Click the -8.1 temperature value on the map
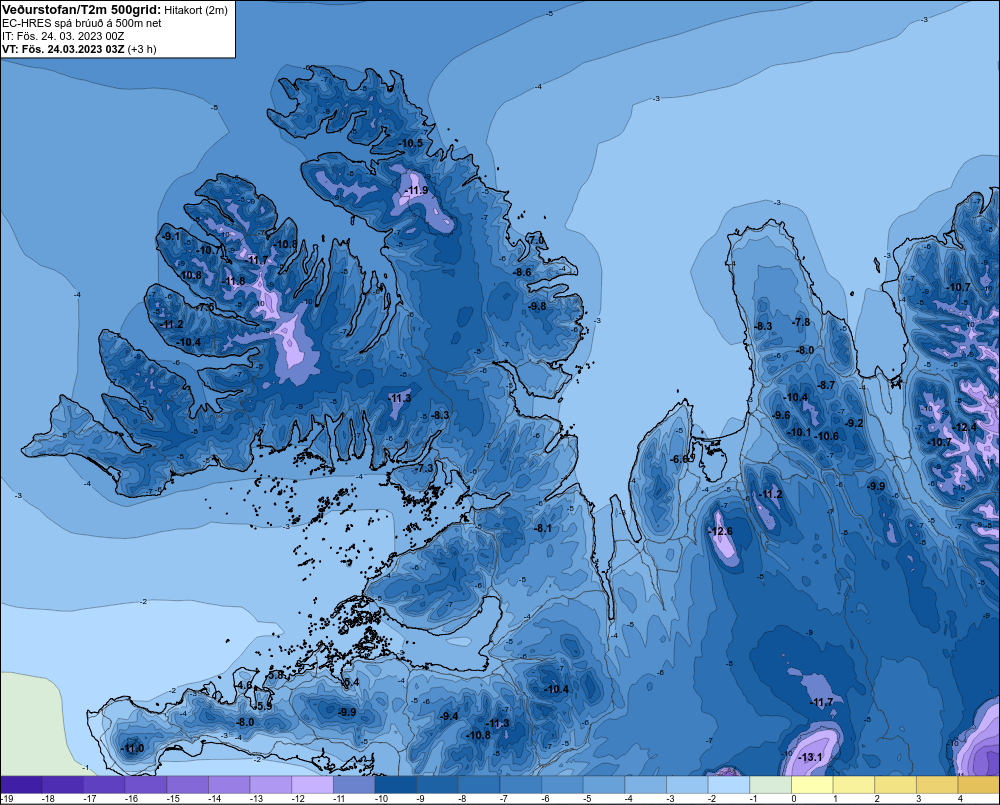The width and height of the screenshot is (1000, 805). [543, 528]
